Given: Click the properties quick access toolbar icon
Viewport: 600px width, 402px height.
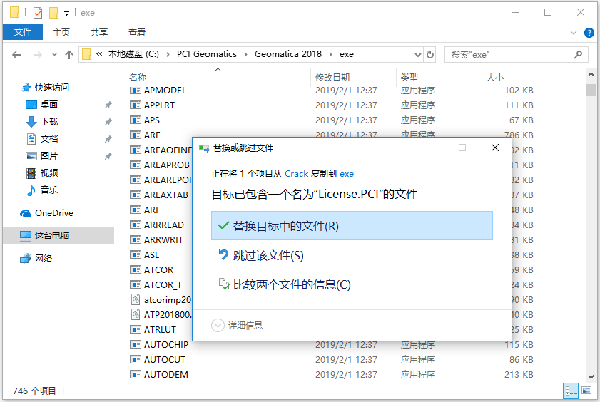Looking at the screenshot, I should (38, 13).
